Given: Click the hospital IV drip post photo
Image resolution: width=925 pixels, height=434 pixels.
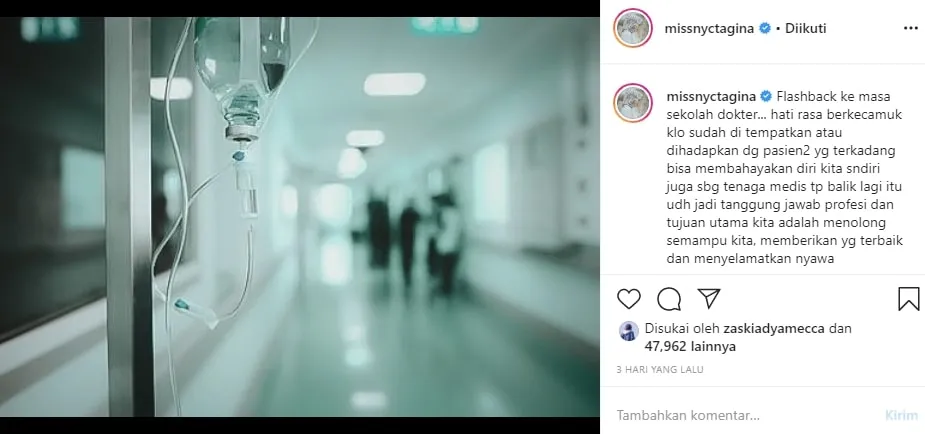Looking at the screenshot, I should point(300,216).
